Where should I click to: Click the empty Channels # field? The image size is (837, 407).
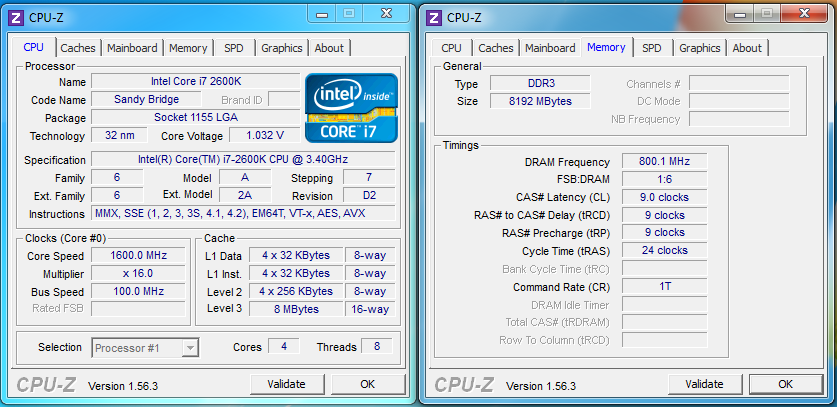pos(739,83)
